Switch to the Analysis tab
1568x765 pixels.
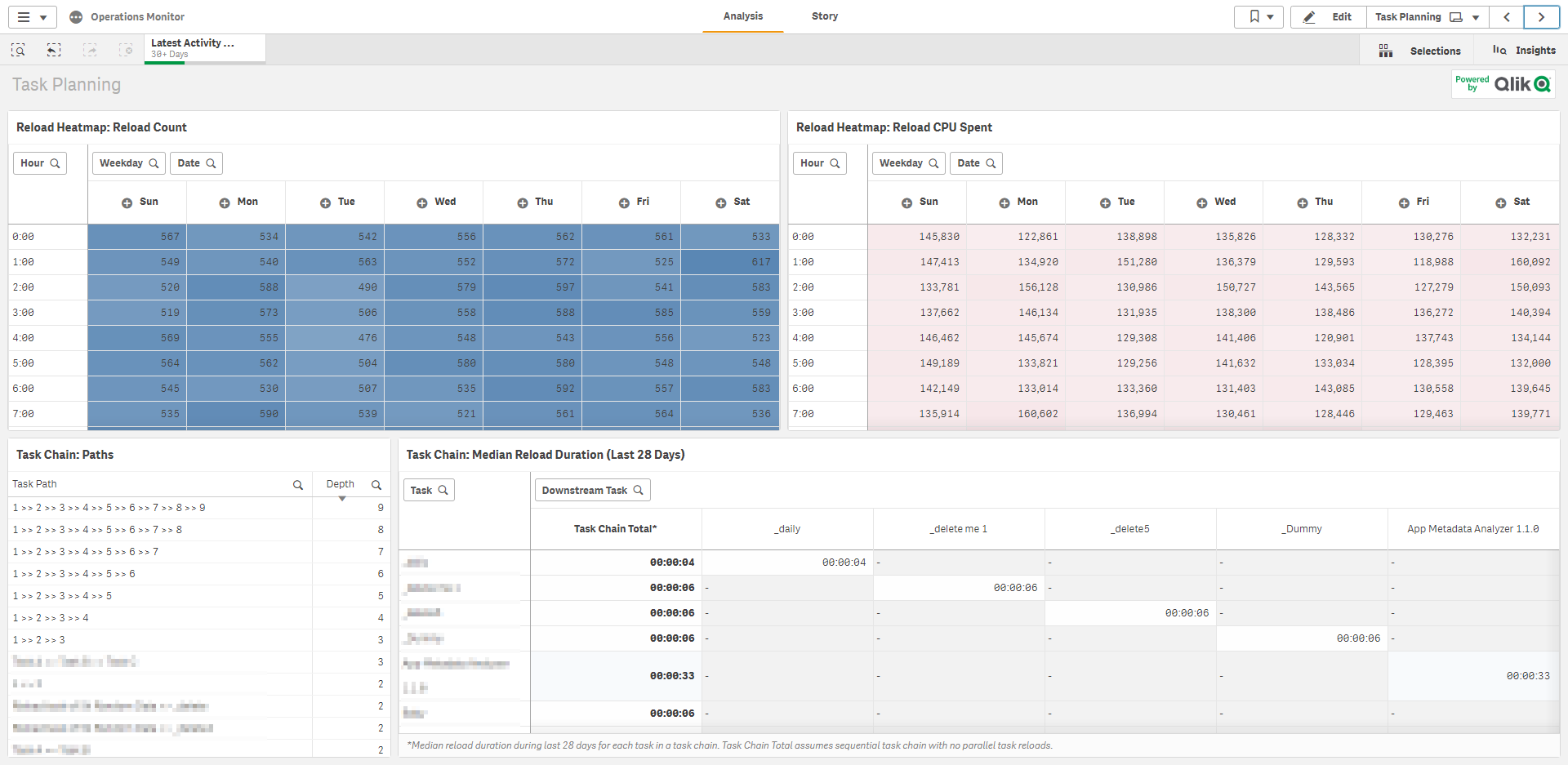[x=742, y=16]
